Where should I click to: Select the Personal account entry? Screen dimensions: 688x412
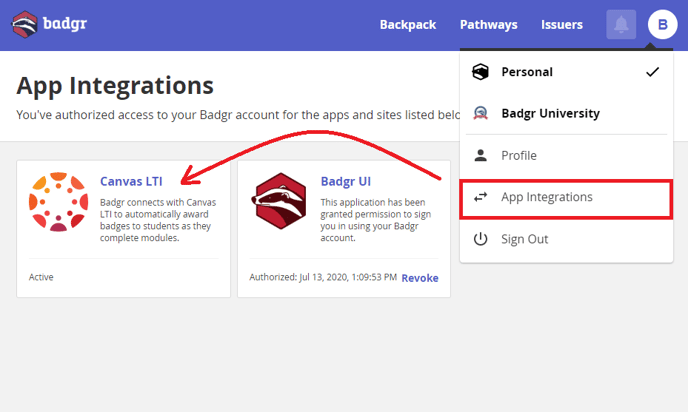pos(566,72)
